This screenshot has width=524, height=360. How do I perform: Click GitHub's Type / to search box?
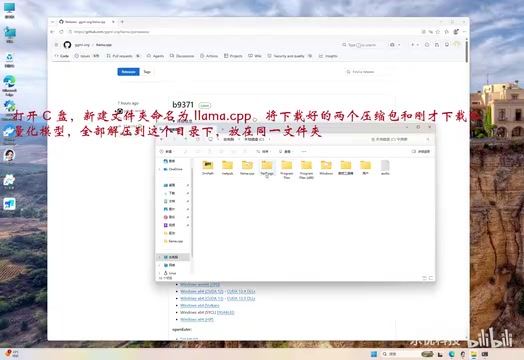pyautogui.click(x=362, y=45)
